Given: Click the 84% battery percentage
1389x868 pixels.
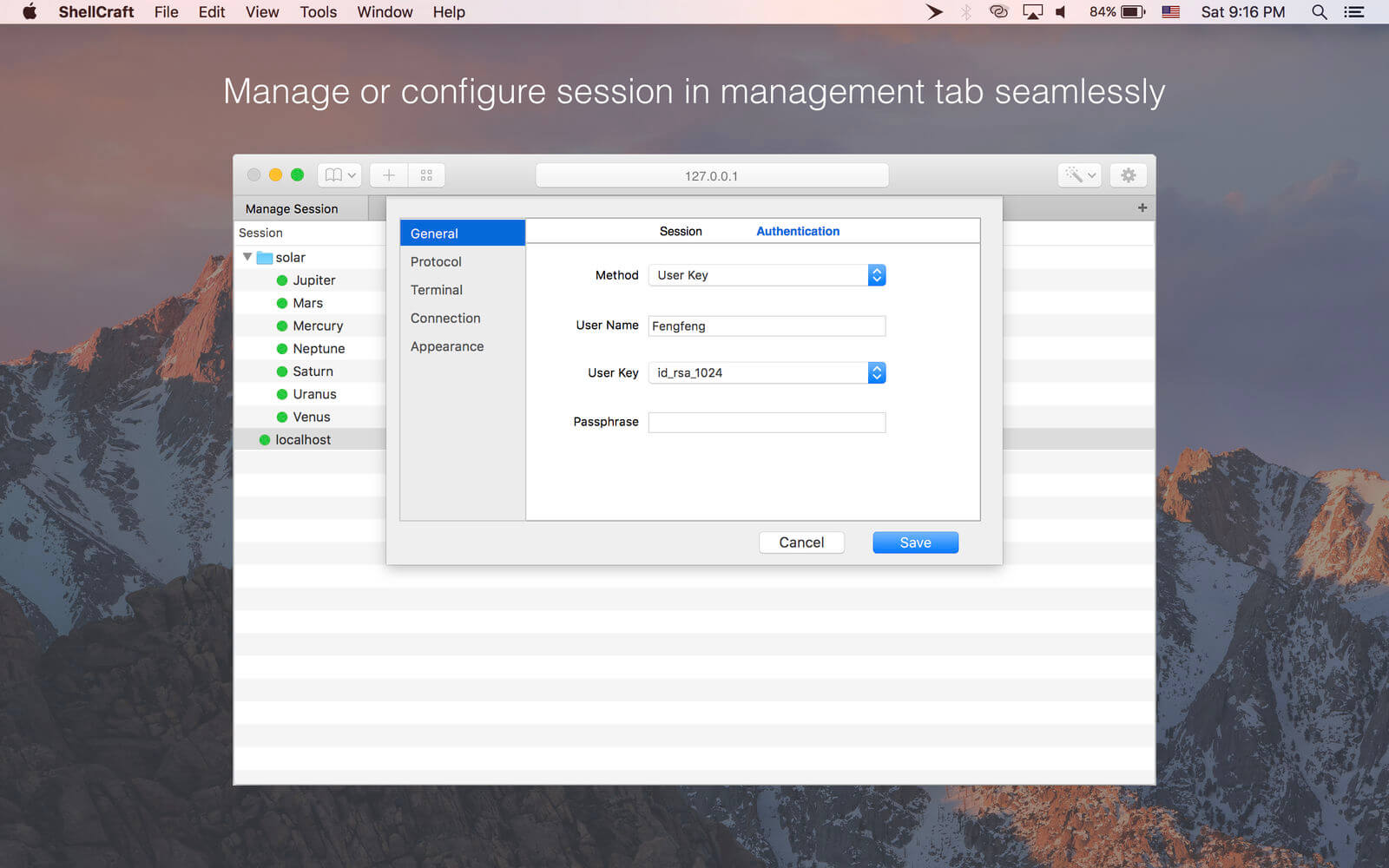Looking at the screenshot, I should click(1103, 12).
